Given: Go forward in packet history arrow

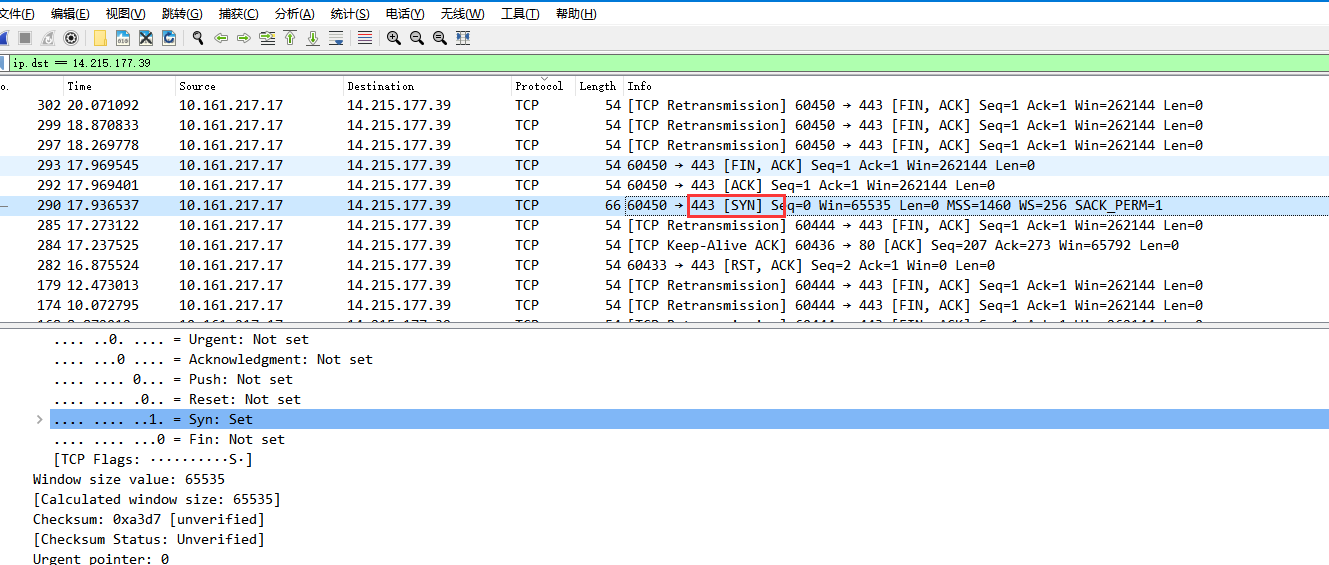Looking at the screenshot, I should (x=244, y=38).
